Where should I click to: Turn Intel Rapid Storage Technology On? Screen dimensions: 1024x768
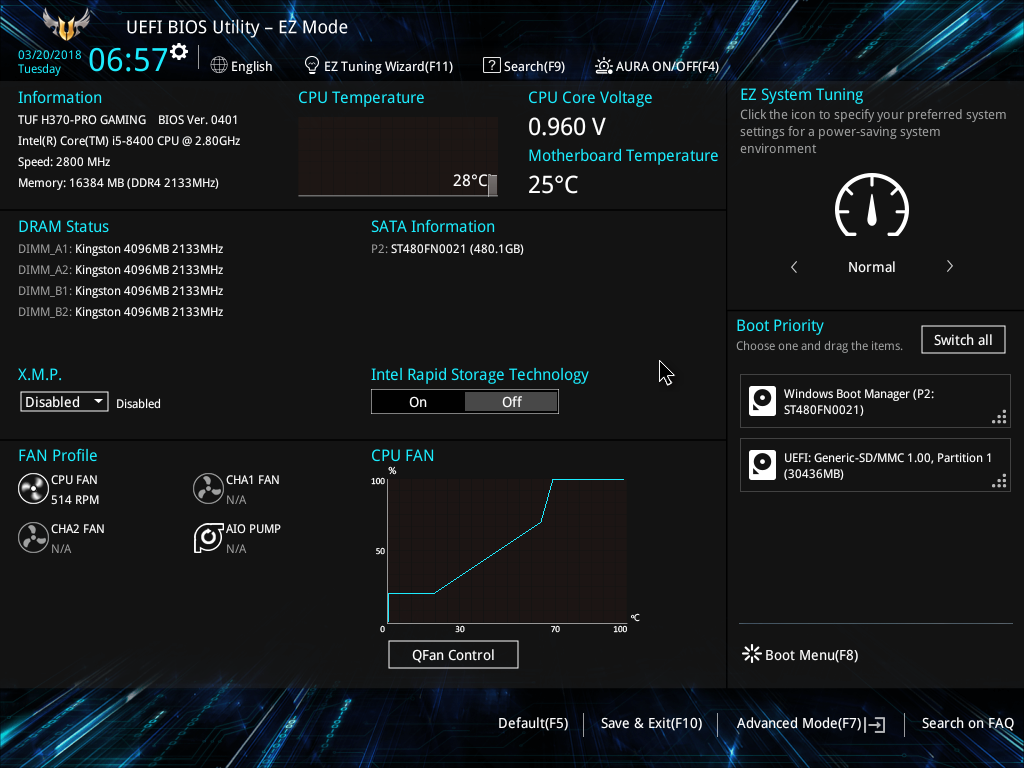pyautogui.click(x=418, y=402)
